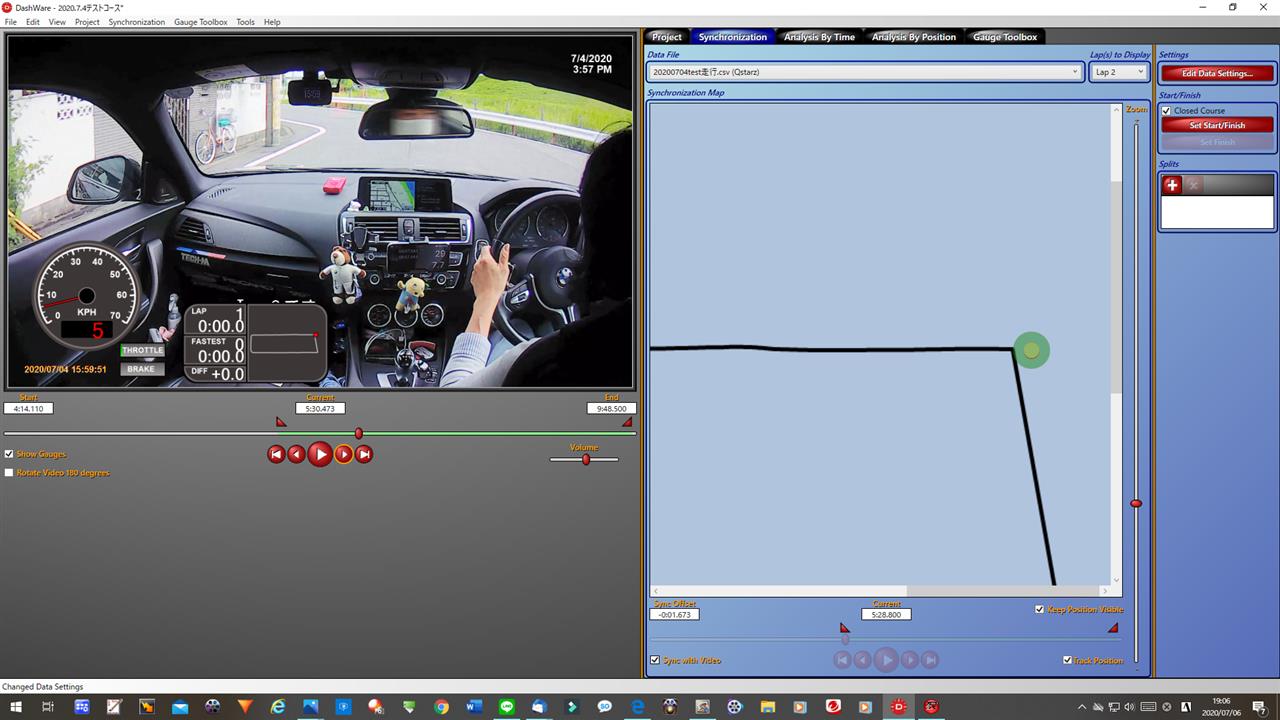Jump video to the start marker

coord(277,454)
